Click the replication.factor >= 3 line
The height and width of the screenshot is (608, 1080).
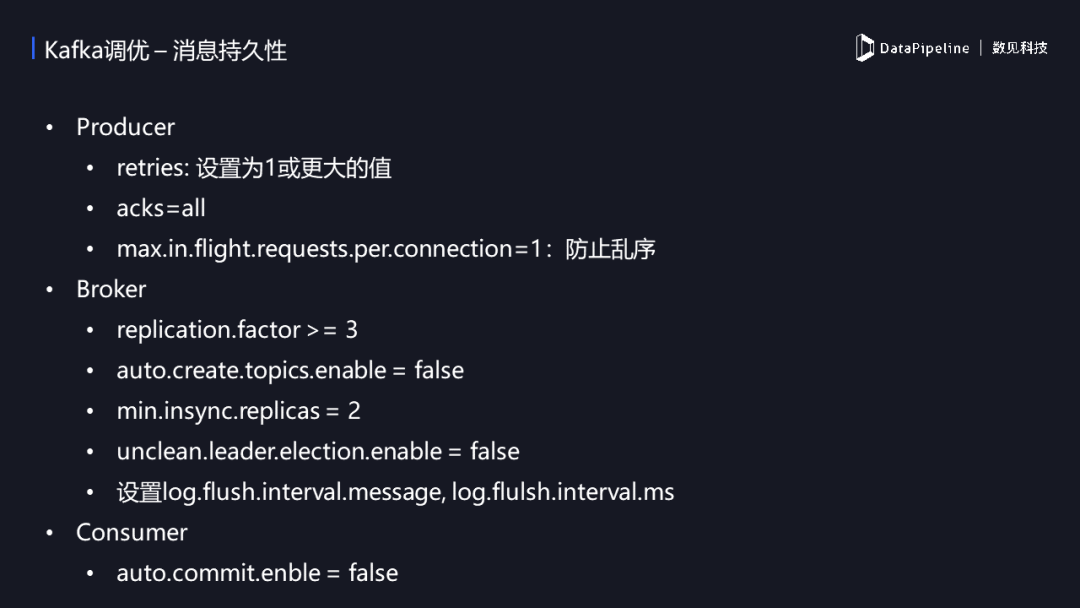point(236,330)
